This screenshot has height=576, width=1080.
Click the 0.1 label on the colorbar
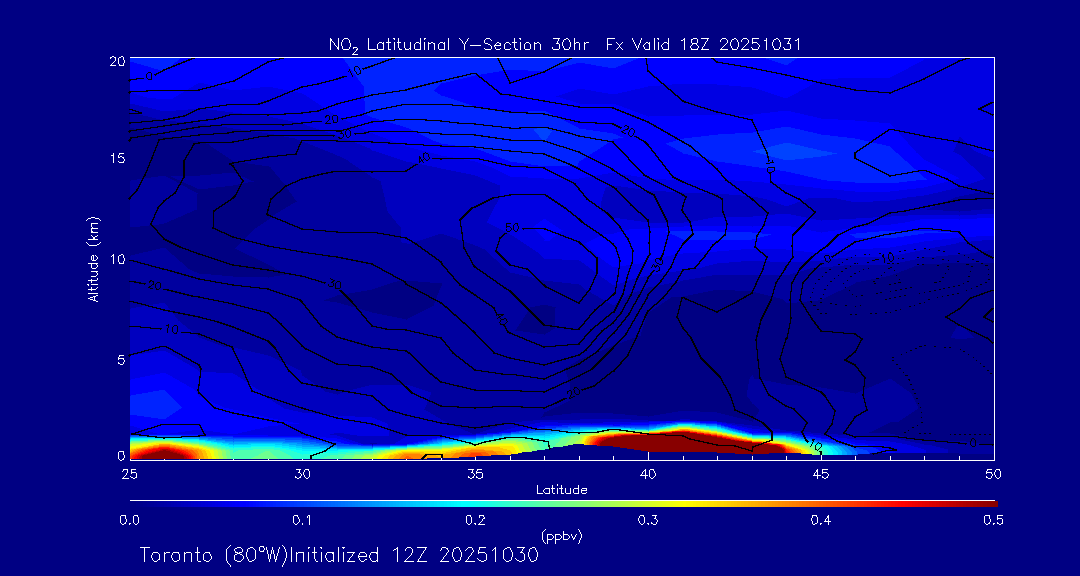point(302,520)
